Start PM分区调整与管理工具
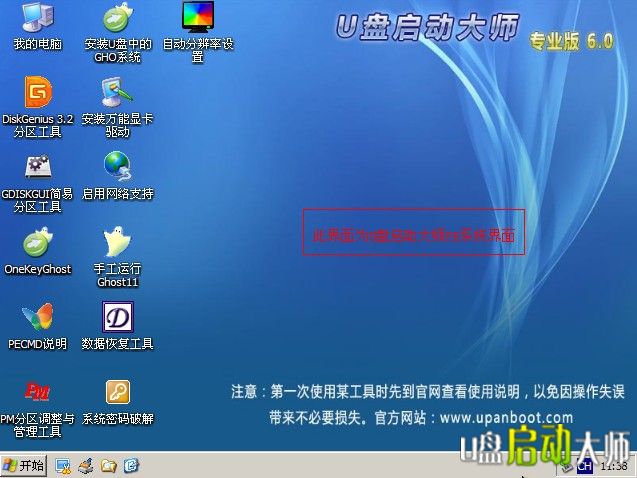The image size is (637, 478). pyautogui.click(x=37, y=392)
